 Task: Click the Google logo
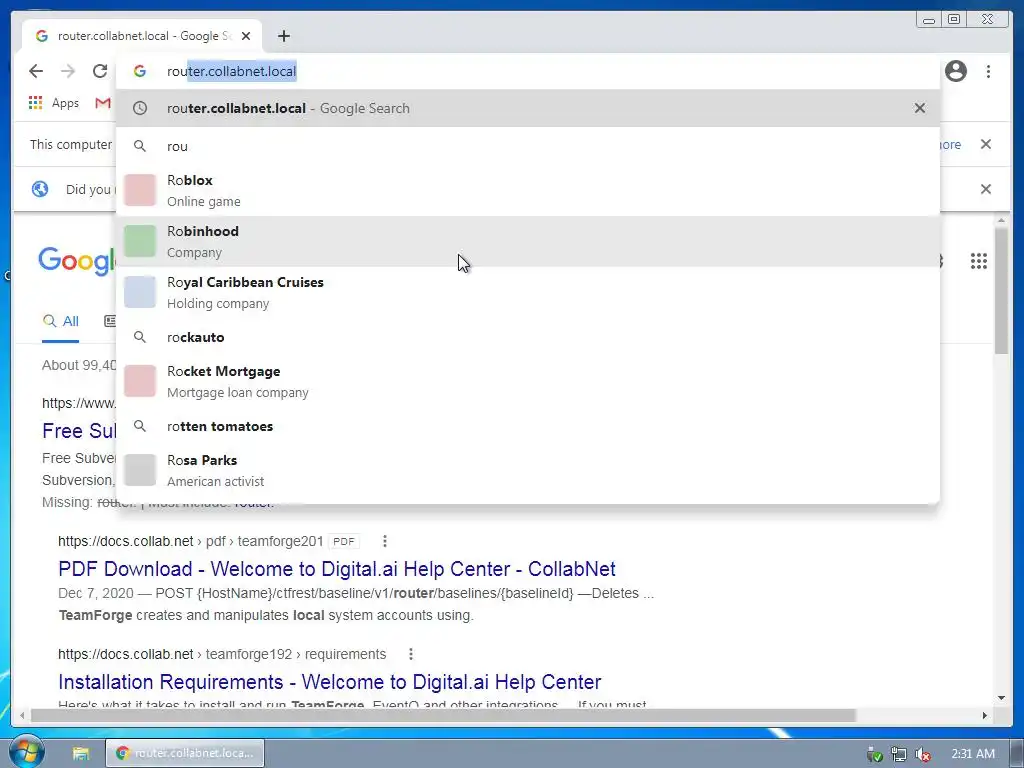pos(77,261)
